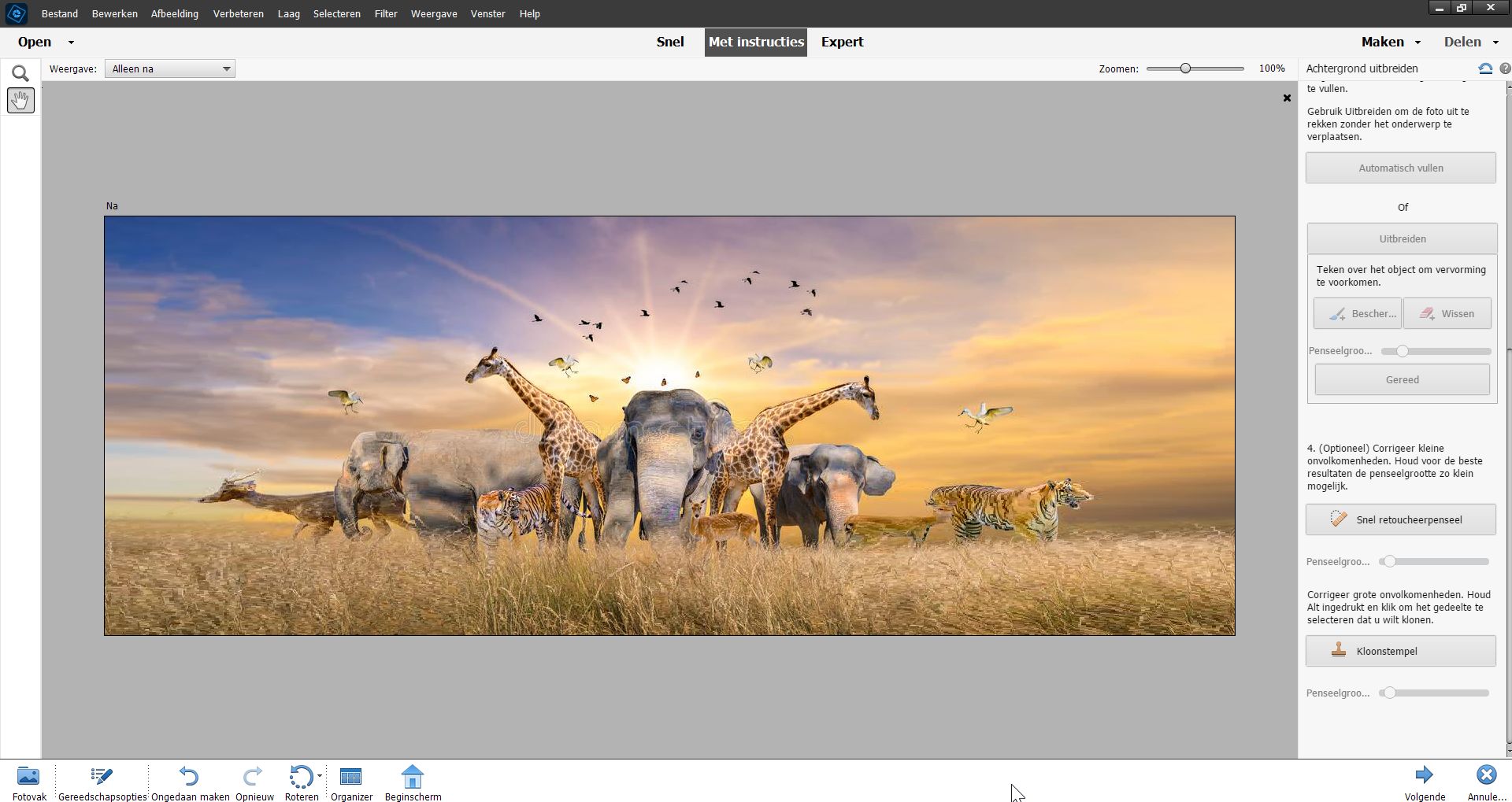
Task: Click the Roteren rotate icon
Action: pos(300,777)
